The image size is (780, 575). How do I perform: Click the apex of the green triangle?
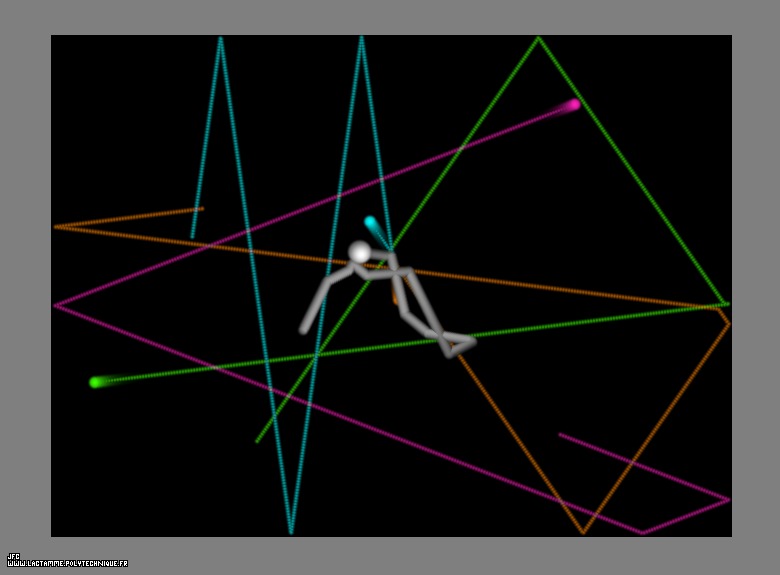(538, 38)
